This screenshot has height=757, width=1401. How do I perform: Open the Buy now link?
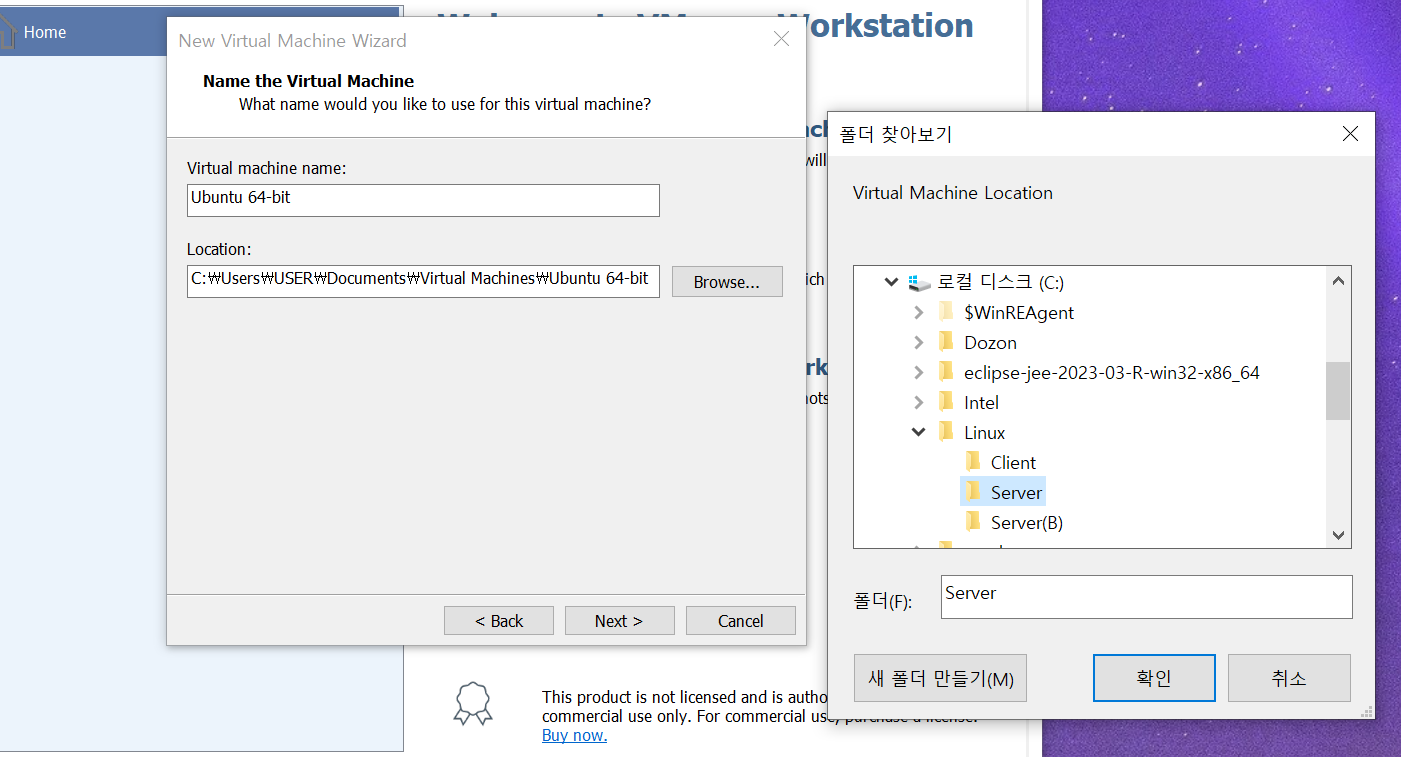click(x=573, y=735)
